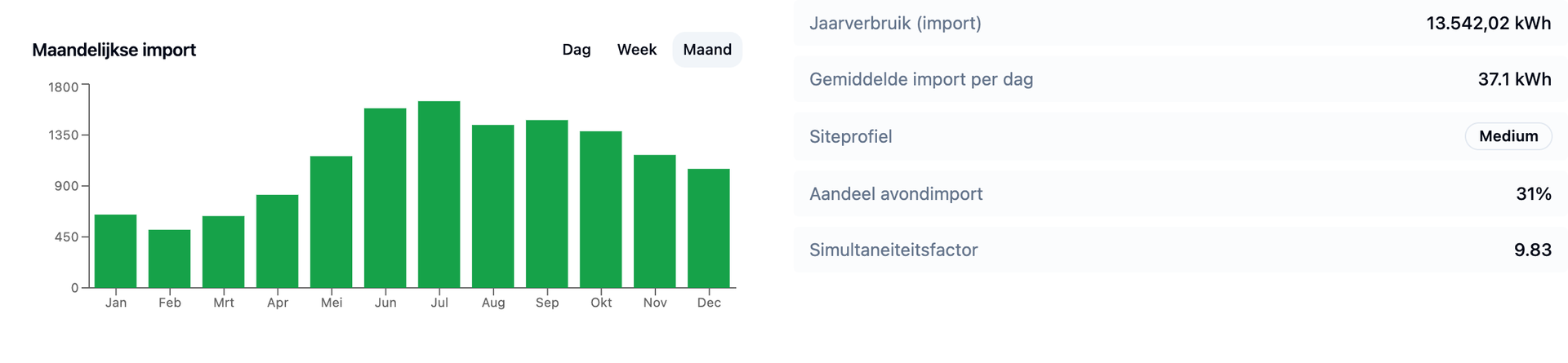Click the Mei import bar
The image size is (1568, 363).
pyautogui.click(x=331, y=222)
